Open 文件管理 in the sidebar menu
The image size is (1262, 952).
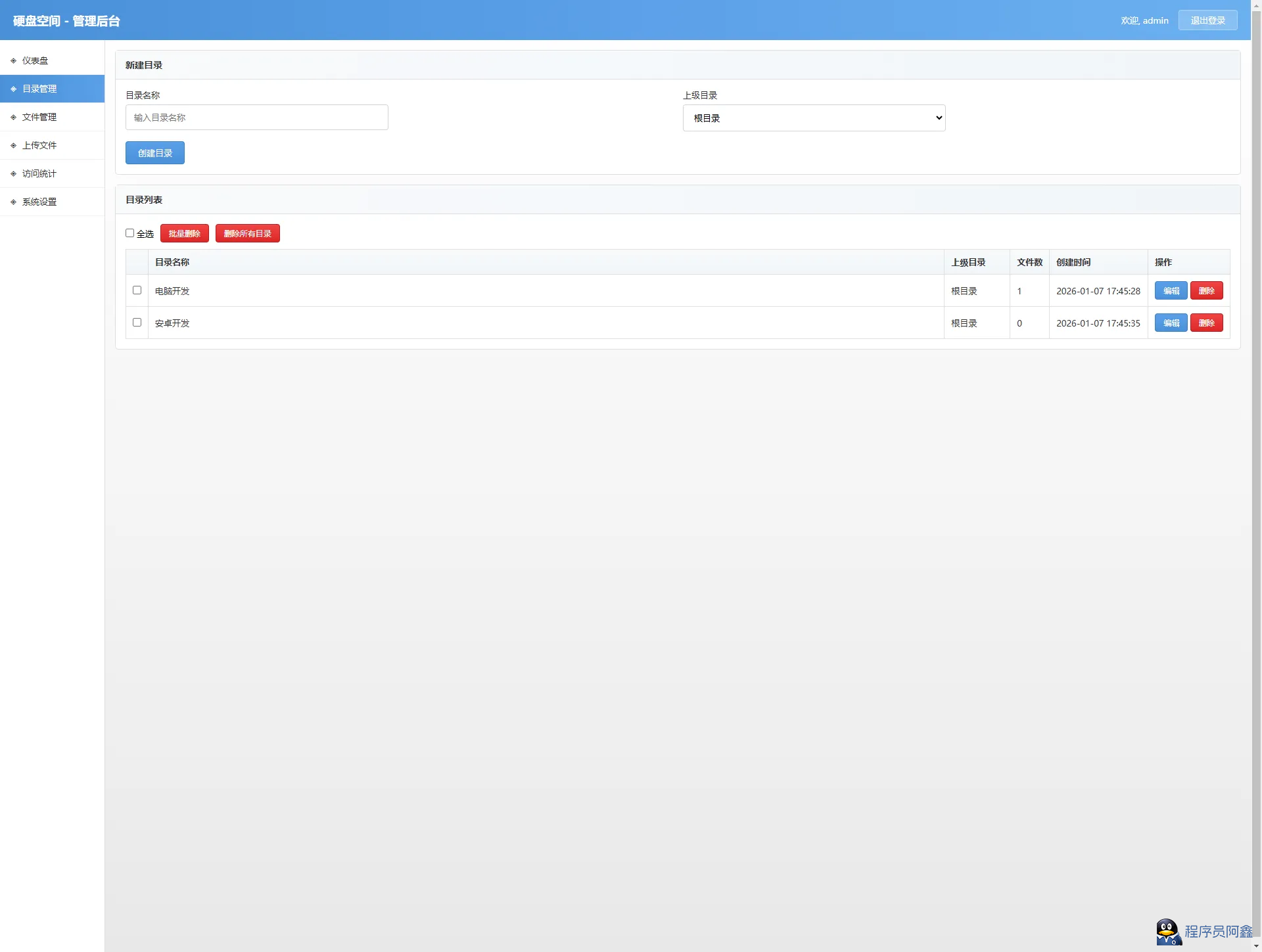(x=39, y=117)
